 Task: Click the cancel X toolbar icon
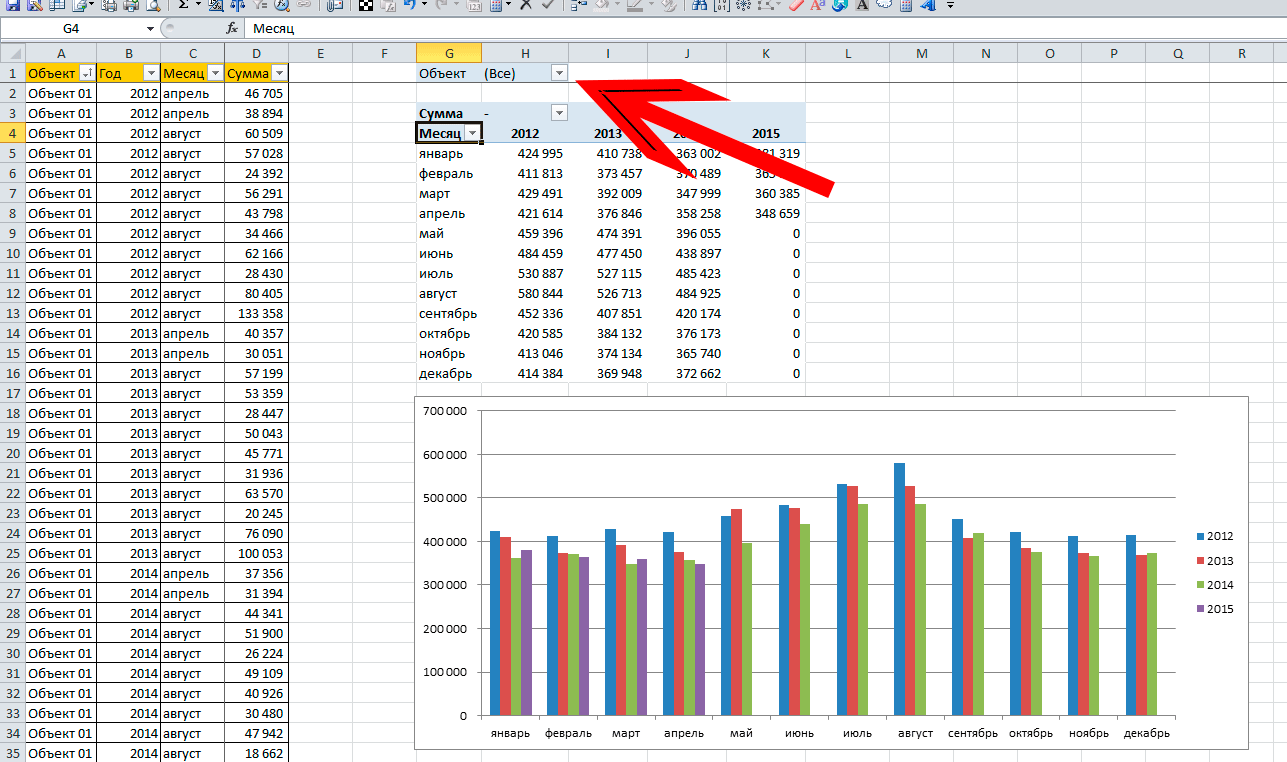524,5
